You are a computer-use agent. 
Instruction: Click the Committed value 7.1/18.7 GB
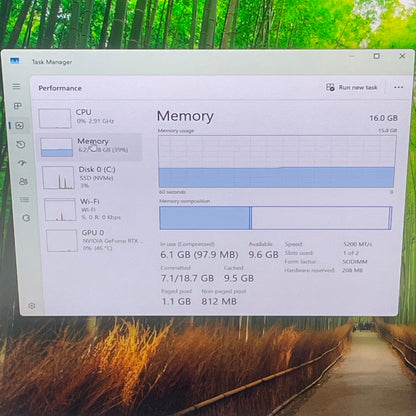[x=188, y=278]
